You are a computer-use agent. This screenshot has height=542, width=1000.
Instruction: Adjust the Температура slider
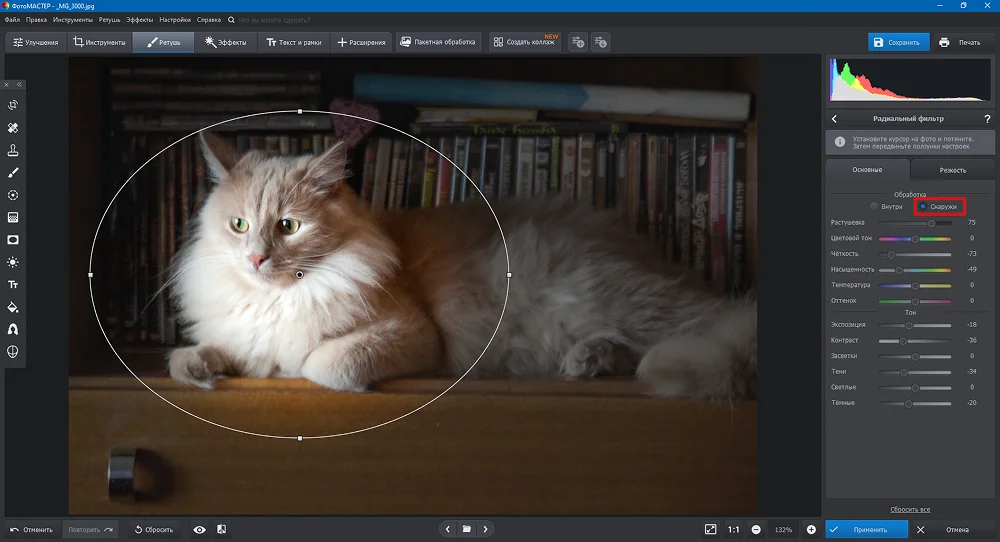(915, 285)
